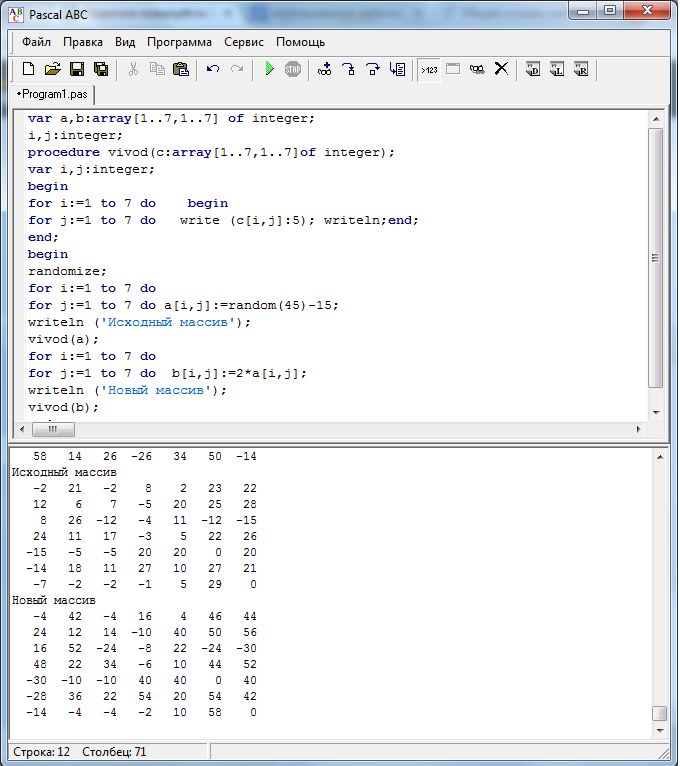The image size is (680, 766).
Task: Click the output panel scroll up arrow
Action: 659,457
